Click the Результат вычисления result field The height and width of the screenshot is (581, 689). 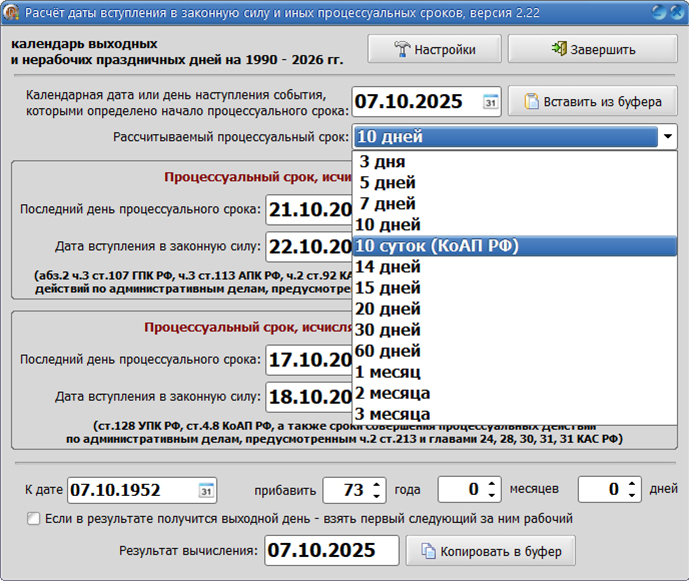[x=331, y=550]
